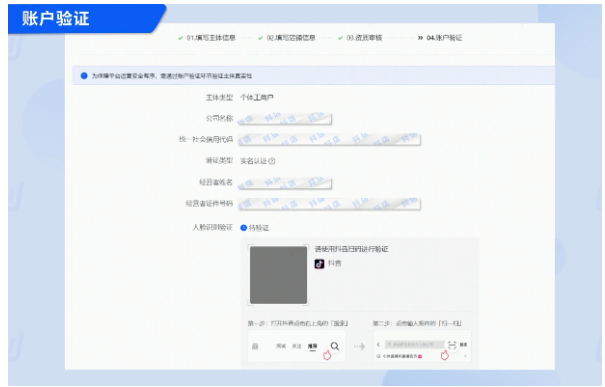The height and width of the screenshot is (387, 605).
Task: Click the scan frame icon in step two
Action: (452, 345)
